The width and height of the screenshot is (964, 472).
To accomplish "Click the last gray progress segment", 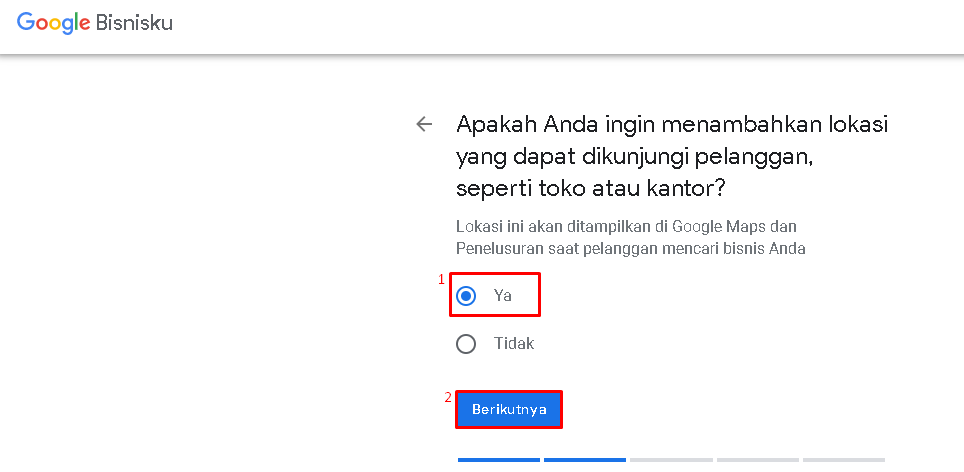I will click(844, 460).
